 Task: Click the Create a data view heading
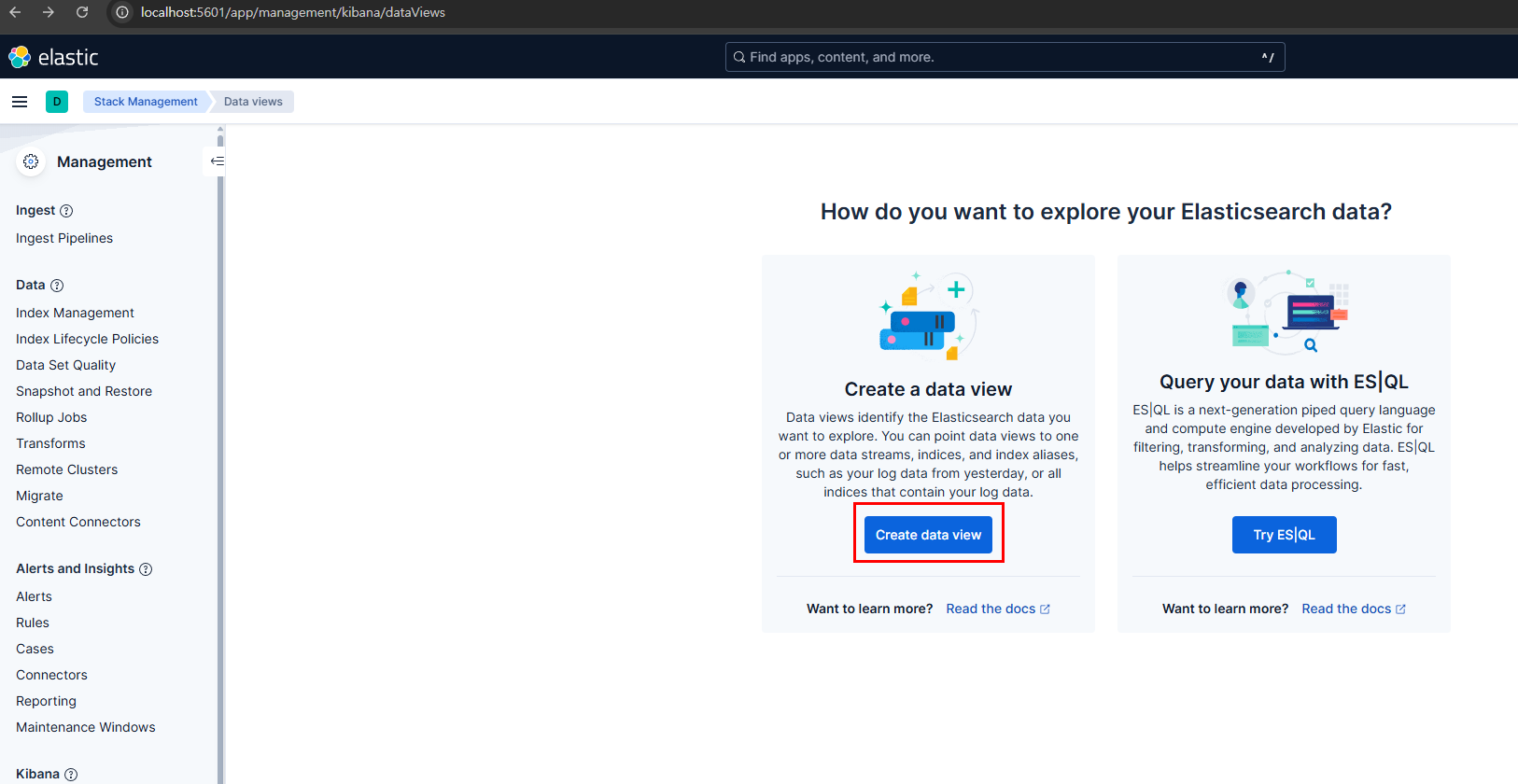click(x=928, y=389)
